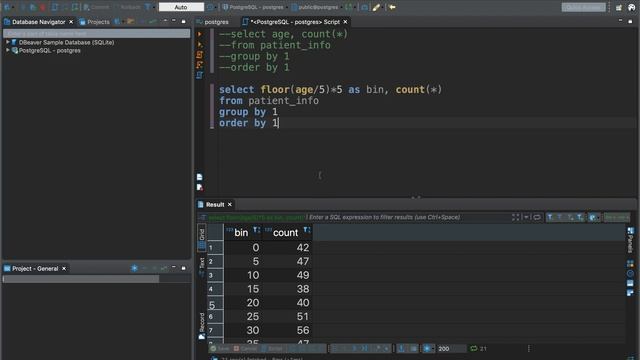Switch to the Projects tab

click(94, 22)
